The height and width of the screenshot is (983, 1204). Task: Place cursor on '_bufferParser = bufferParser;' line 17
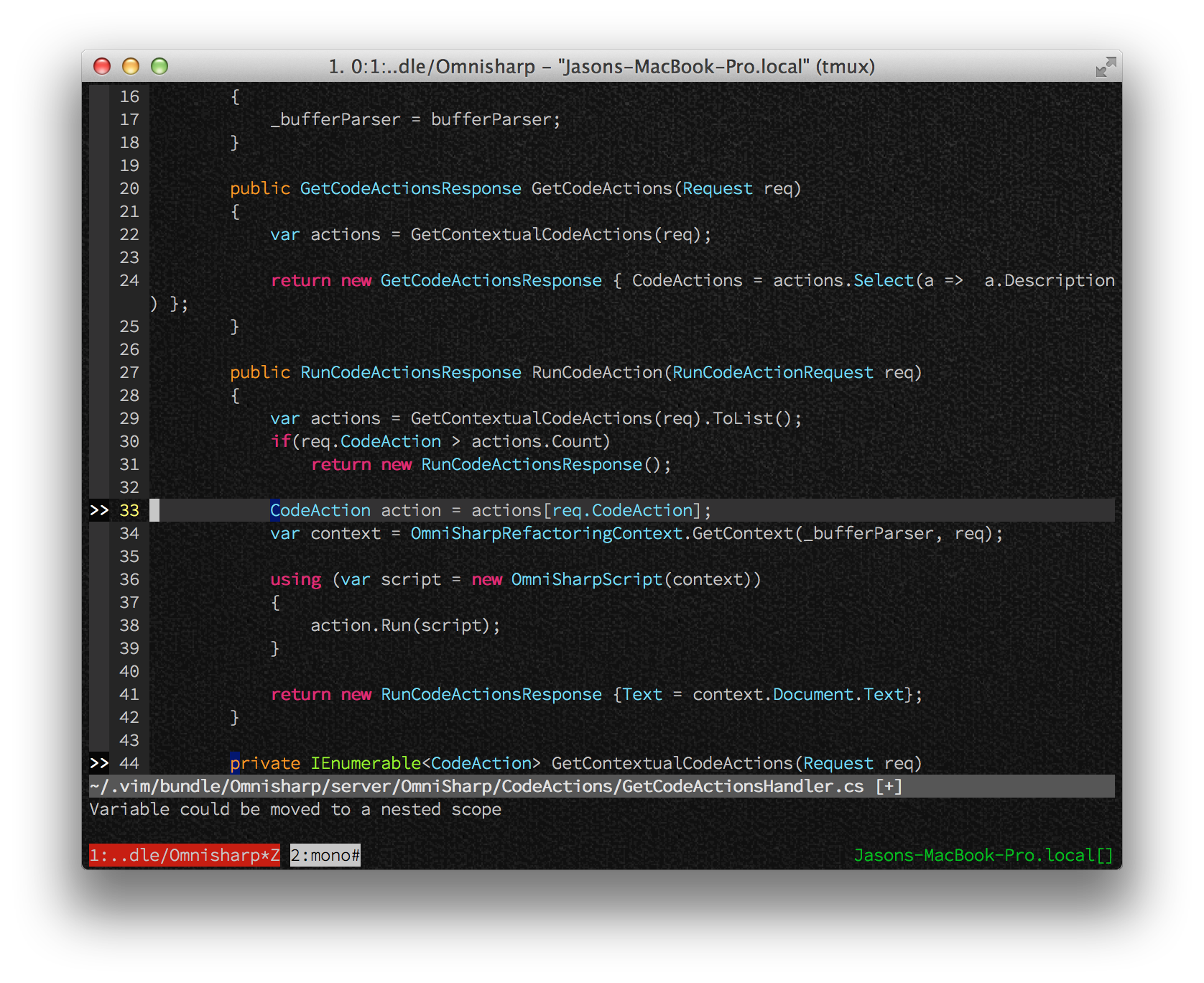click(x=415, y=119)
